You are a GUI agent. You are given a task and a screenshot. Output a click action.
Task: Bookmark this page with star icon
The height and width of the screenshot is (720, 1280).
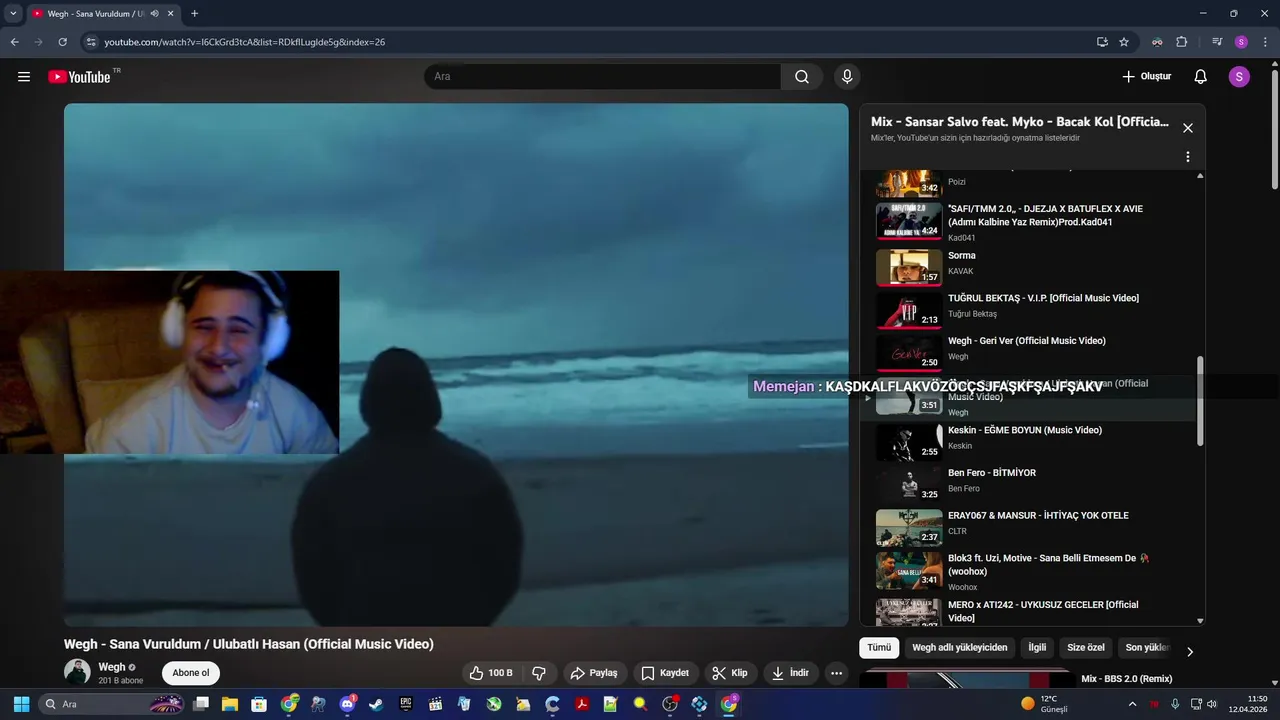pos(1124,42)
